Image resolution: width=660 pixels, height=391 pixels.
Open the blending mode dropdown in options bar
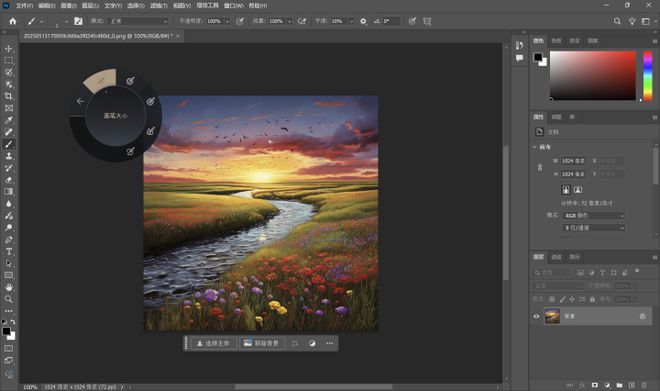[x=138, y=21]
